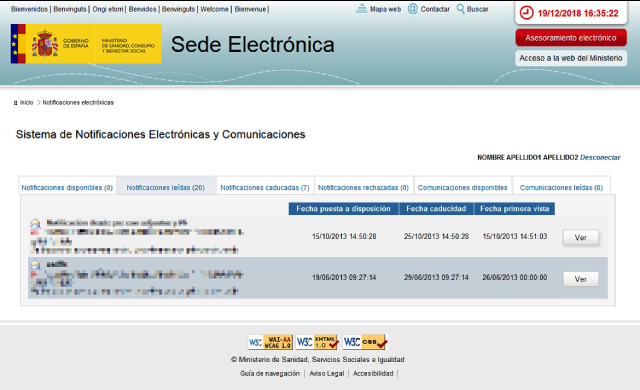Click the red clock icon
Viewport: 640px width, 390px height.
point(527,13)
